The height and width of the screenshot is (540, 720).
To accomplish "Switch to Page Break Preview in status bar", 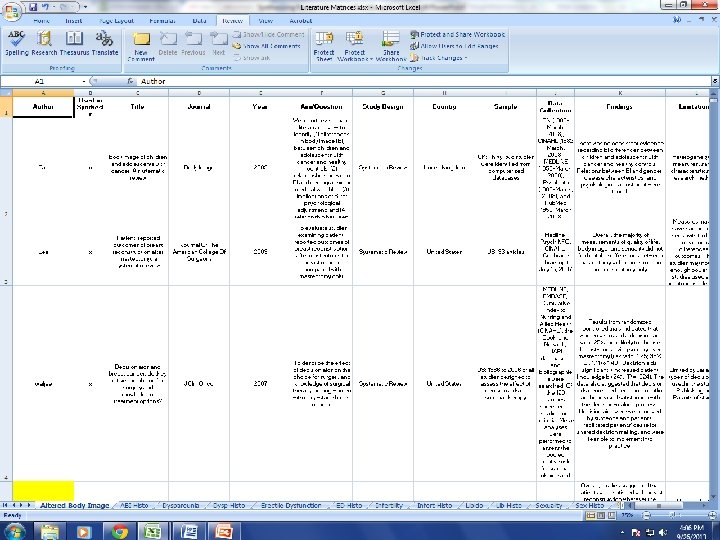I will 611,515.
